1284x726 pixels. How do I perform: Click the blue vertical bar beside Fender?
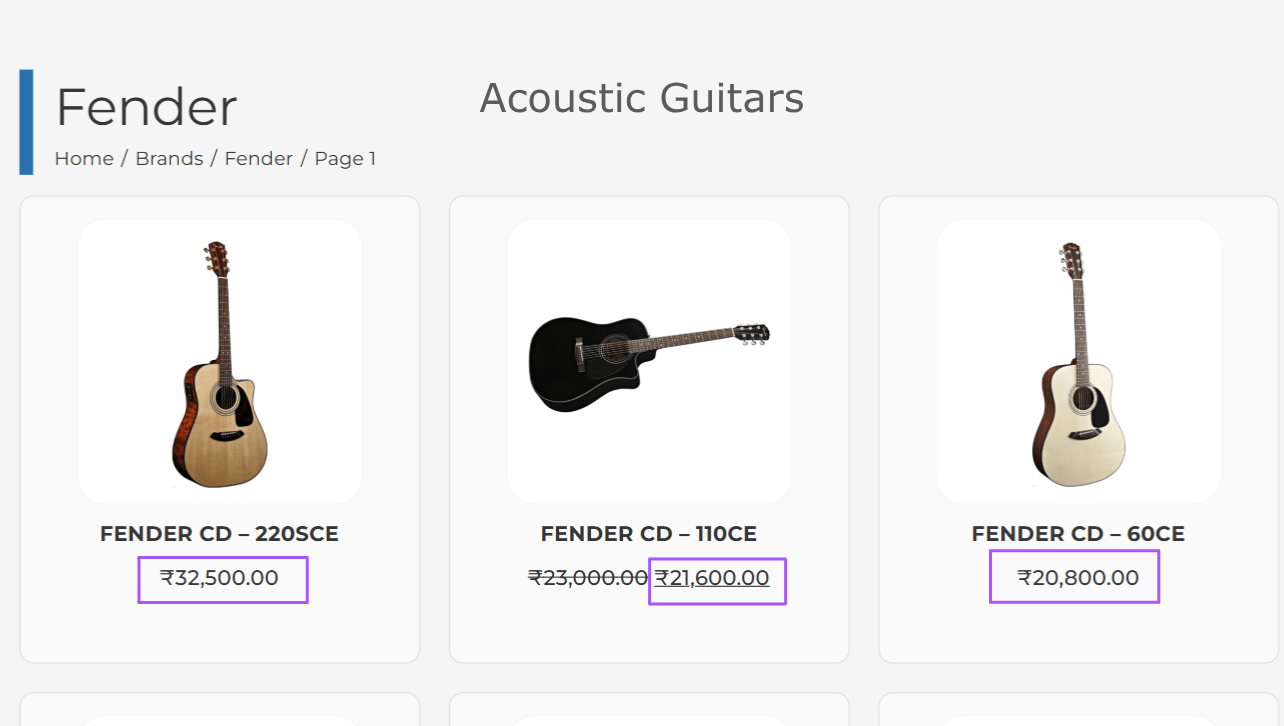click(26, 122)
